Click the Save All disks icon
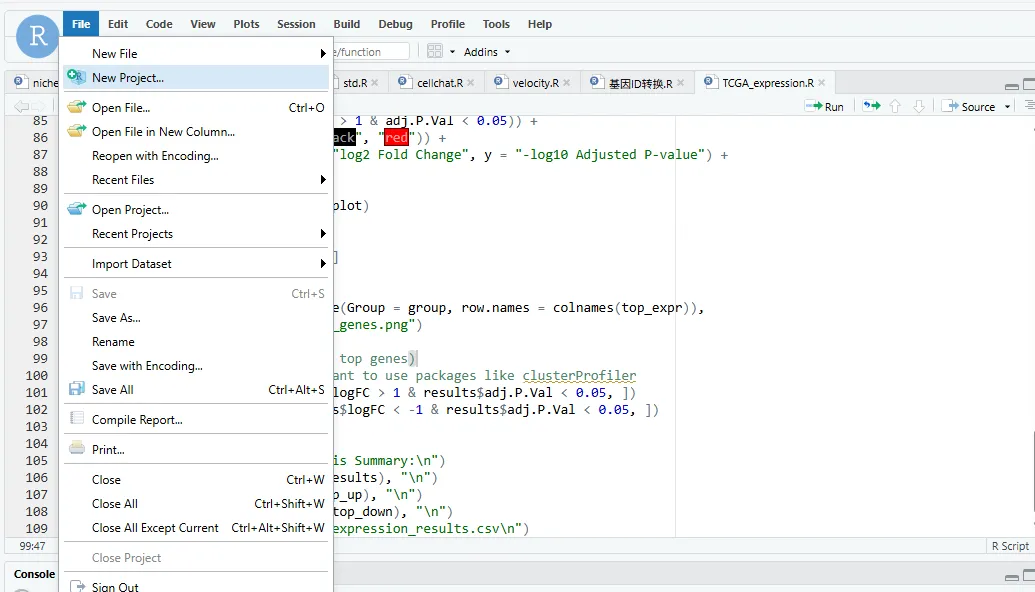This screenshot has height=592, width=1035. coord(77,389)
